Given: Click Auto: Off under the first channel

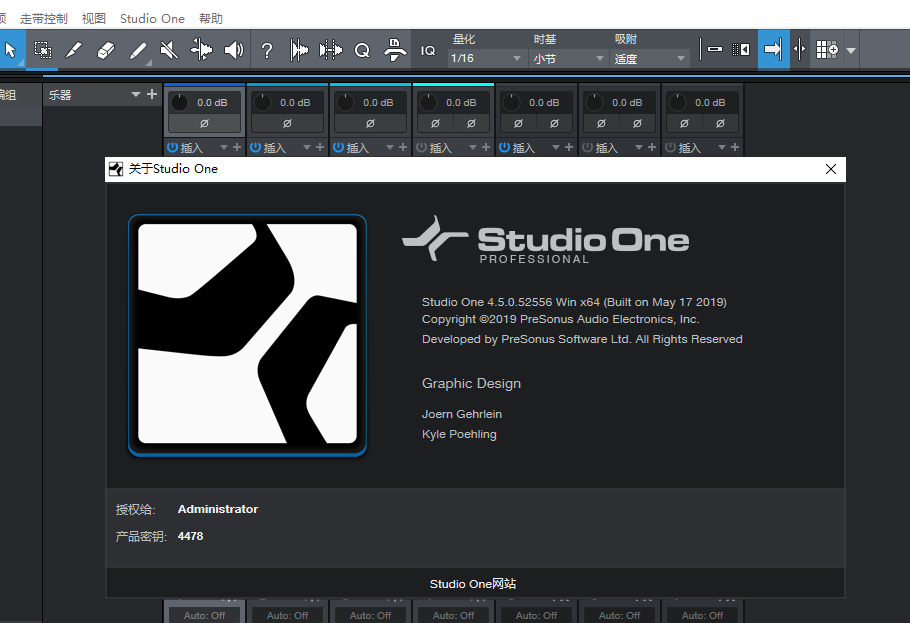Looking at the screenshot, I should tap(204, 615).
